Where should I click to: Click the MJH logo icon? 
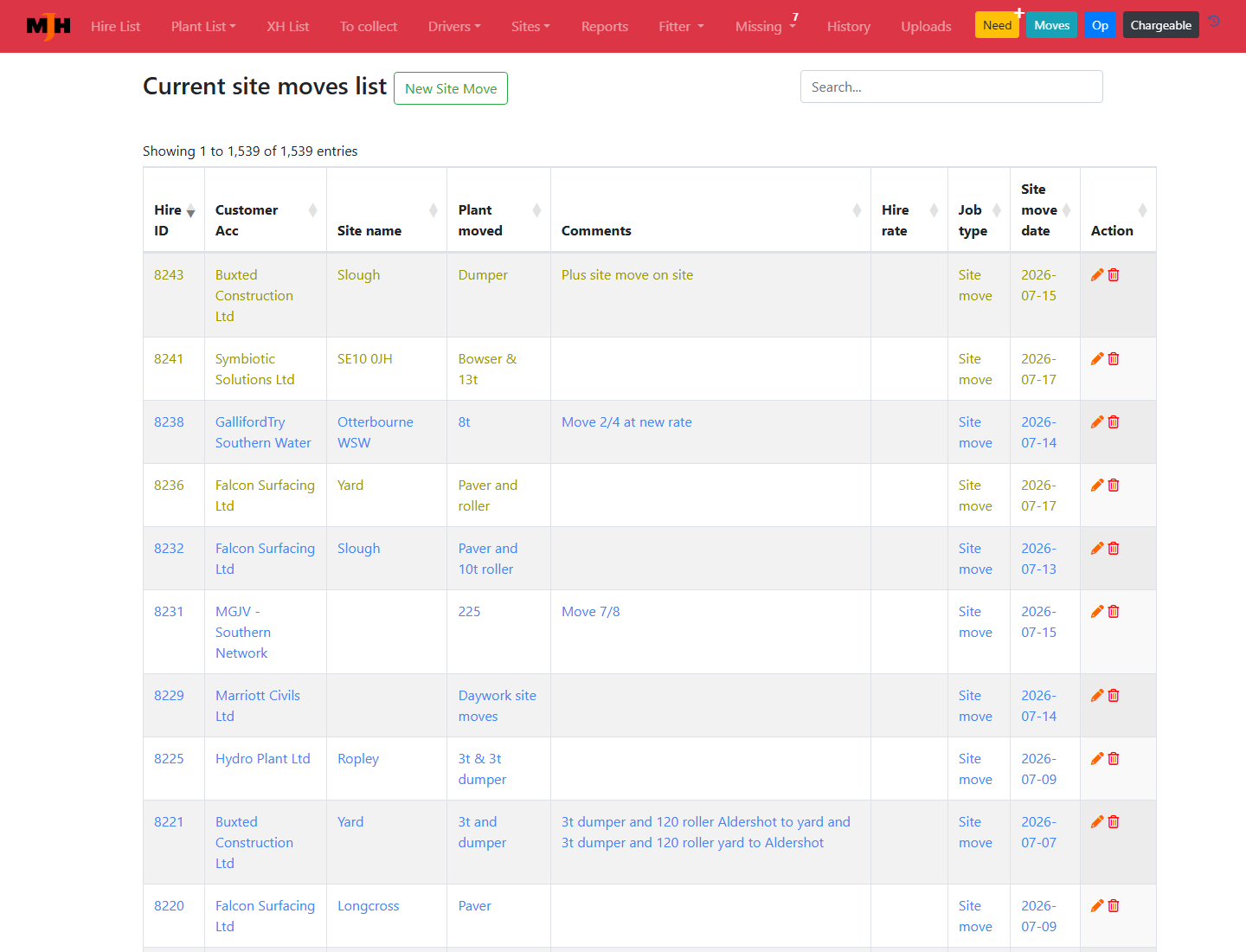tap(48, 26)
